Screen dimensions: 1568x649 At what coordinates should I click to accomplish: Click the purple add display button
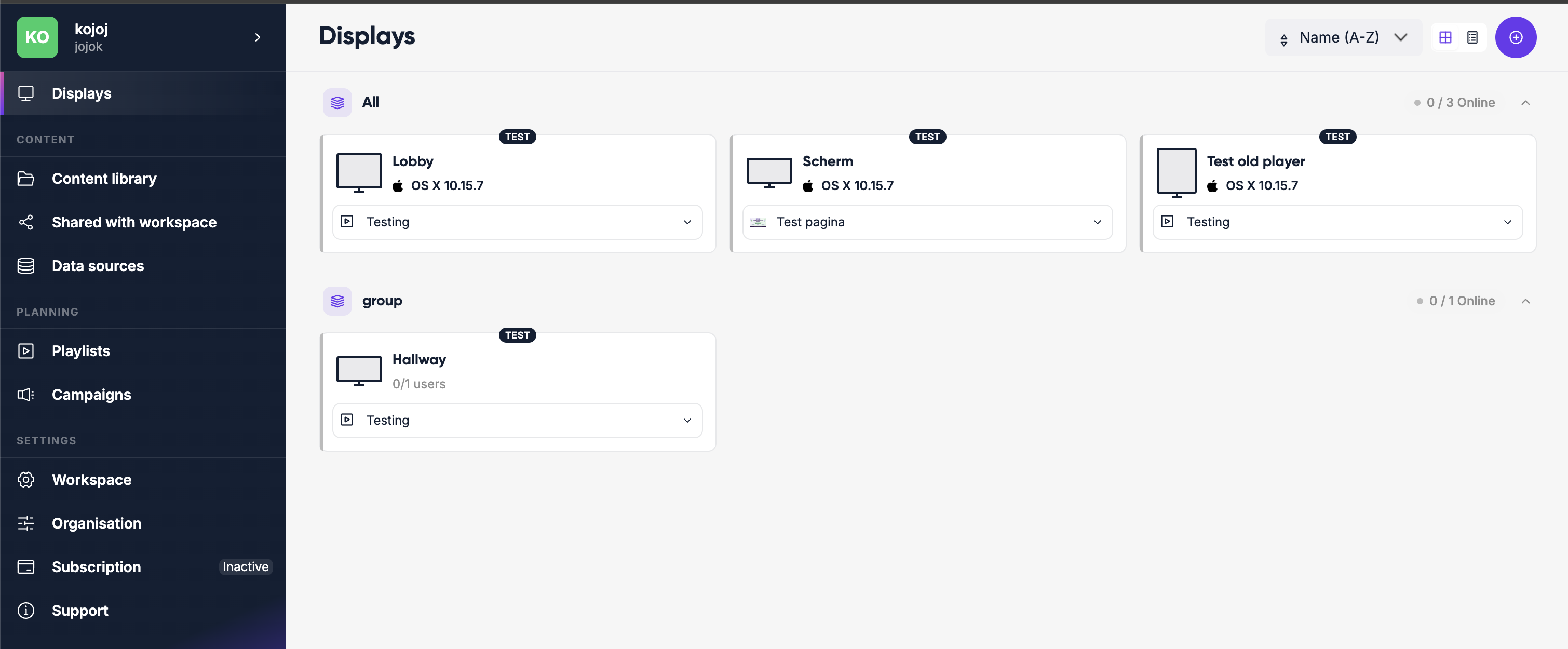[x=1515, y=38]
